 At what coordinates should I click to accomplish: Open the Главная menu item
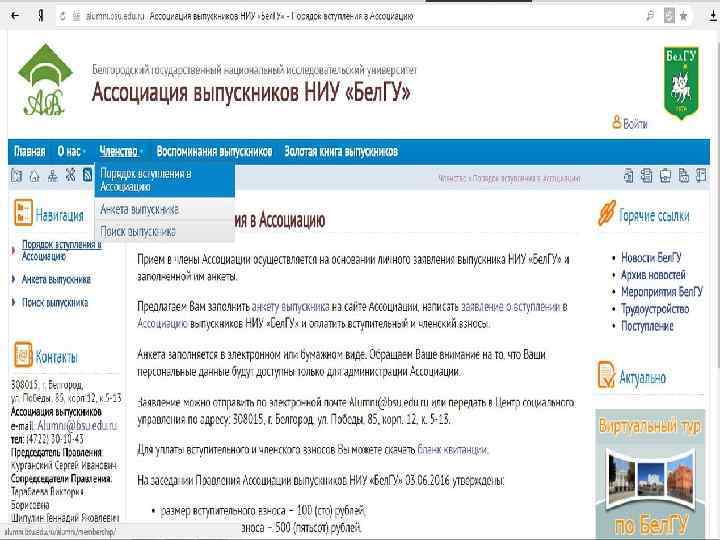pos(30,152)
